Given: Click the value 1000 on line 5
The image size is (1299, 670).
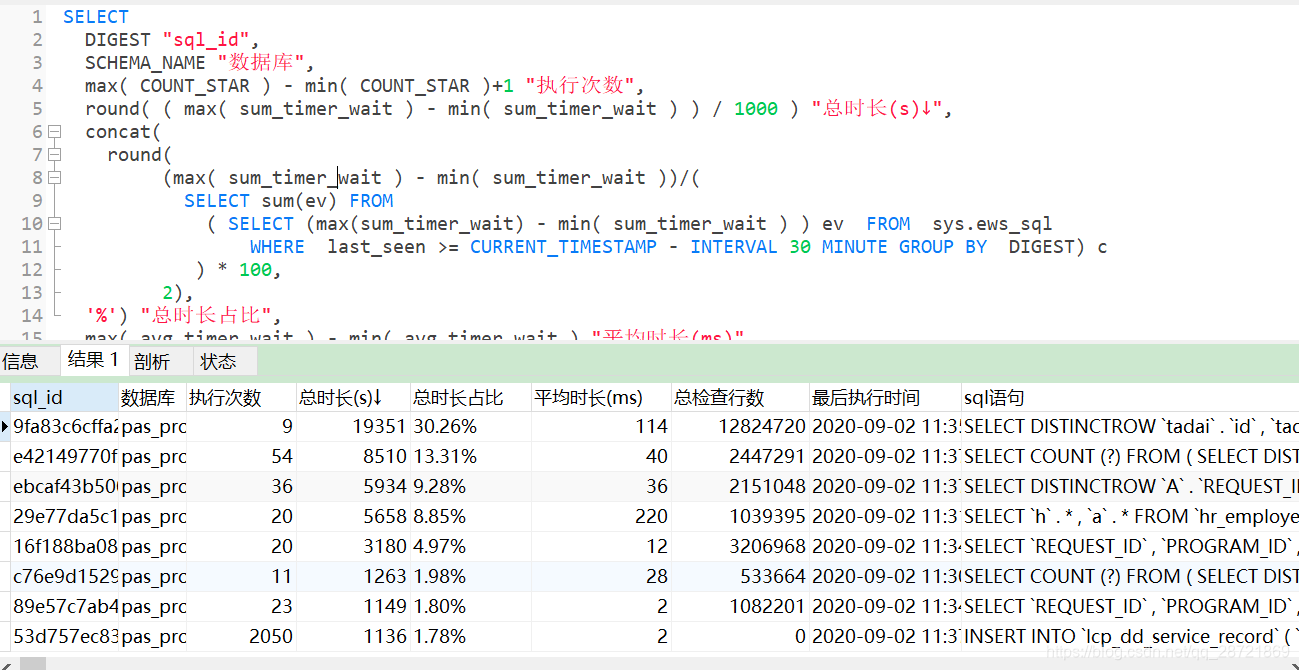Looking at the screenshot, I should [x=756, y=109].
